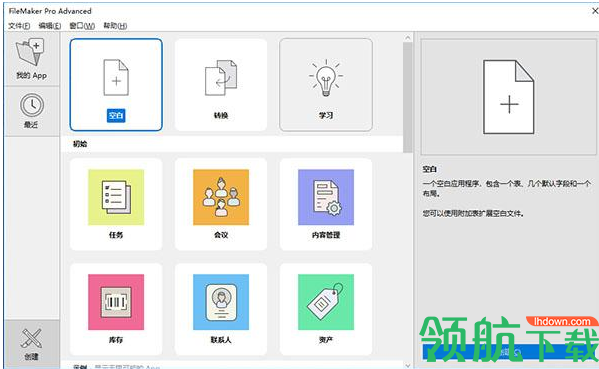Click the scrollbar down arrow
The image size is (599, 369).
[408, 365]
